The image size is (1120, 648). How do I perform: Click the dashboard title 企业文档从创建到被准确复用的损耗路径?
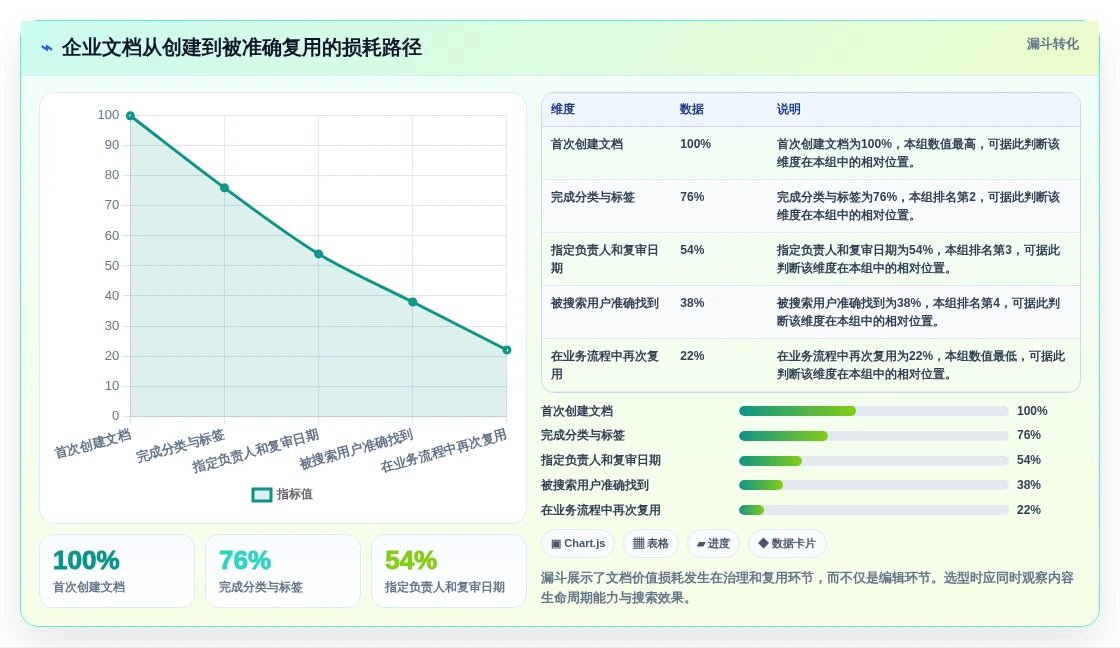pos(241,48)
